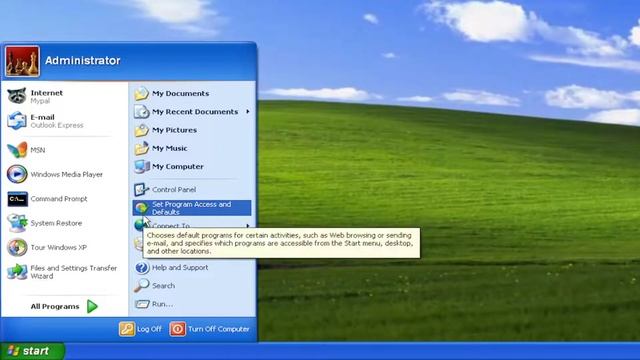Click the Windows Media Player label
Image resolution: width=640 pixels, height=360 pixels.
point(67,175)
